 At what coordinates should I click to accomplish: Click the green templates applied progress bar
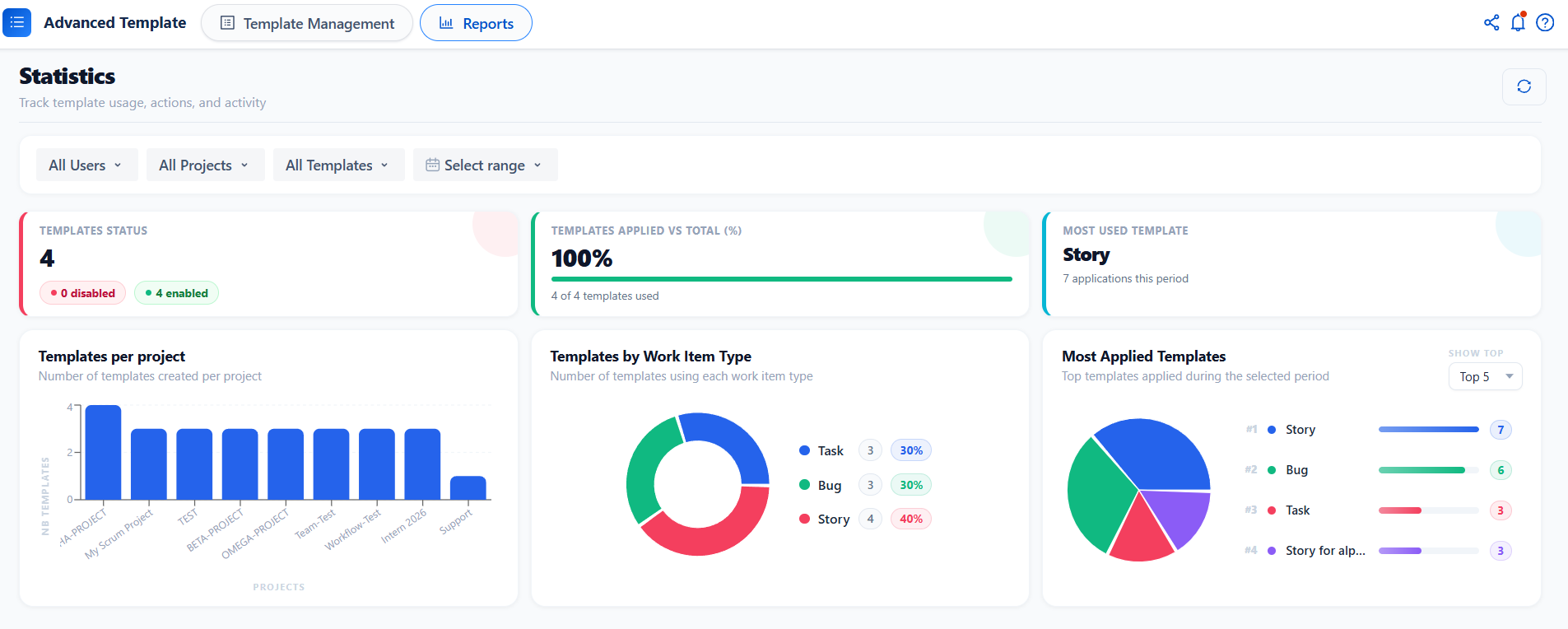(781, 279)
